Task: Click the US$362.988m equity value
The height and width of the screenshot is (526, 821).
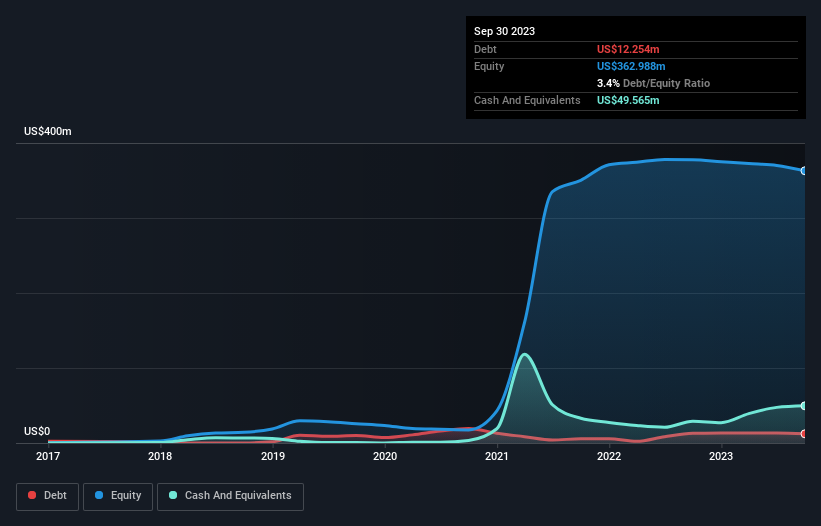Action: [631, 66]
